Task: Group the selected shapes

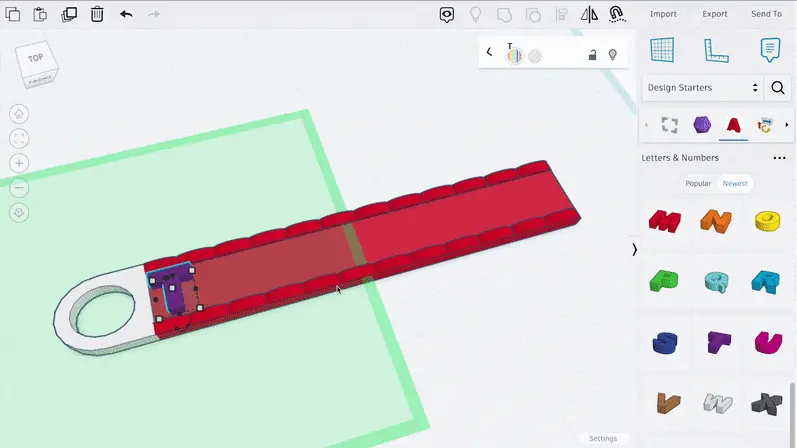Action: pyautogui.click(x=504, y=15)
